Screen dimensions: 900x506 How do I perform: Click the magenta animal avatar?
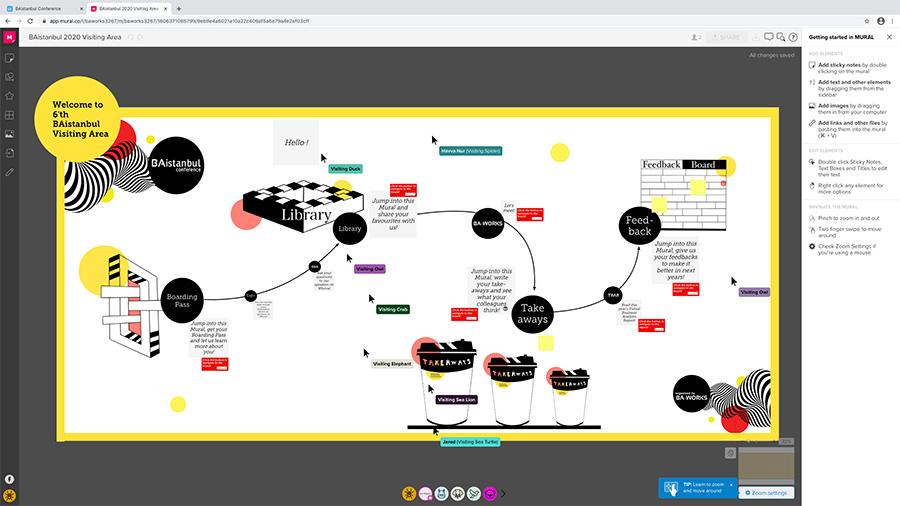point(490,493)
